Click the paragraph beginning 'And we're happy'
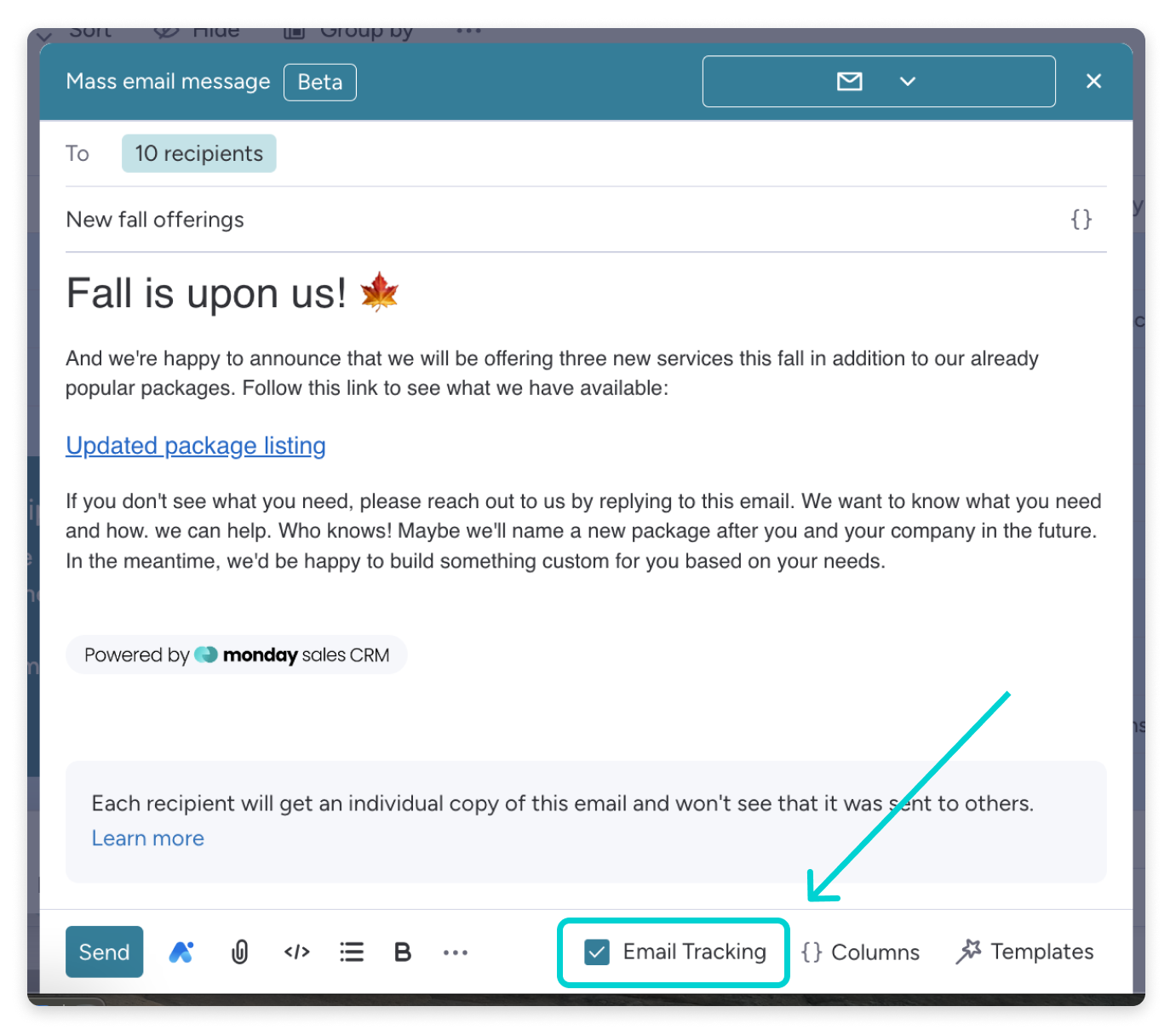 click(x=552, y=373)
